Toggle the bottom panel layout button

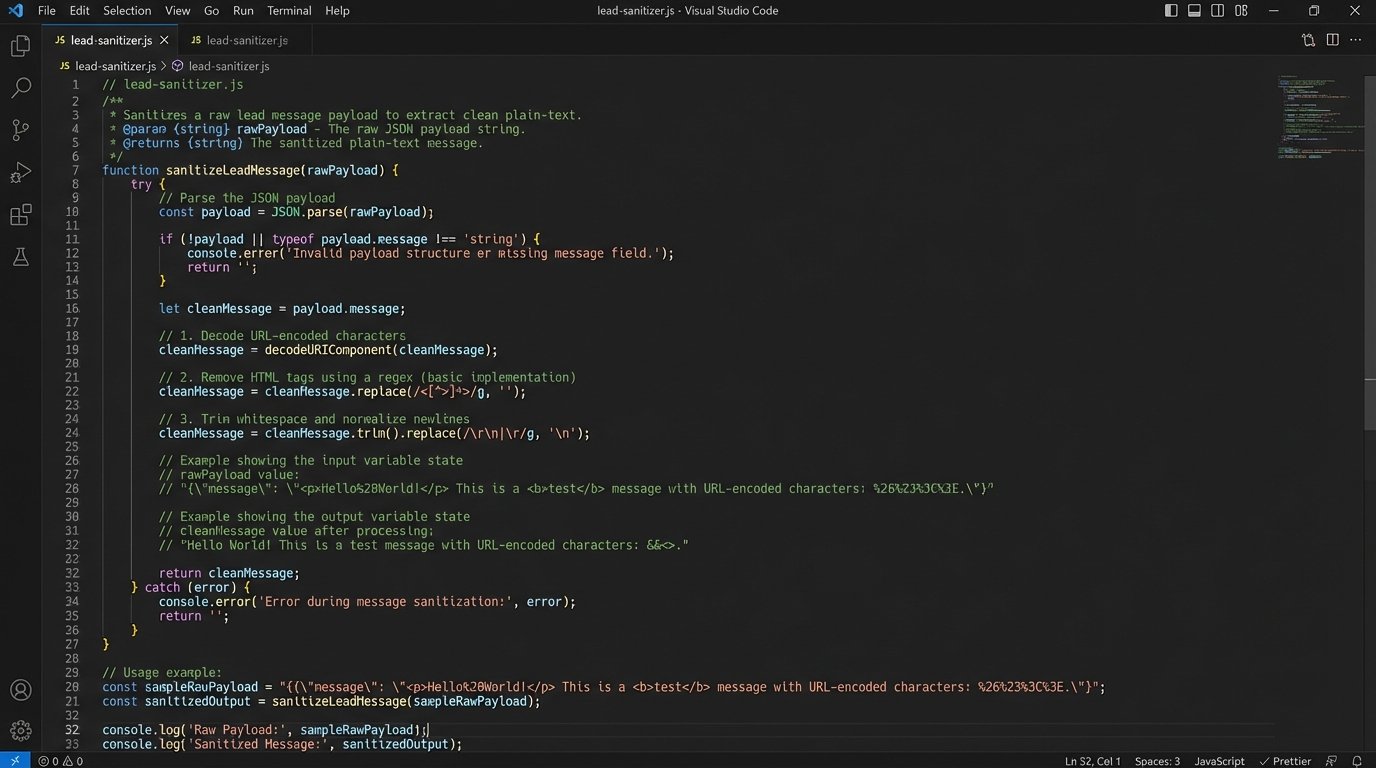click(x=1194, y=11)
